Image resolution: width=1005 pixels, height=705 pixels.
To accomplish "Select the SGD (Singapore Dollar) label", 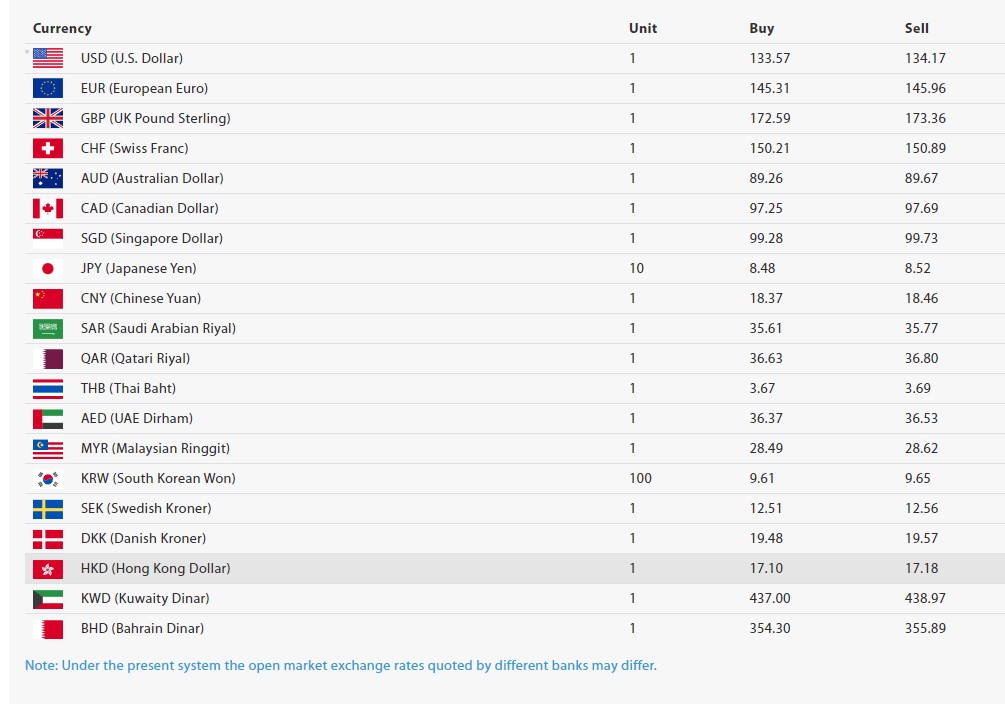I will point(152,238).
